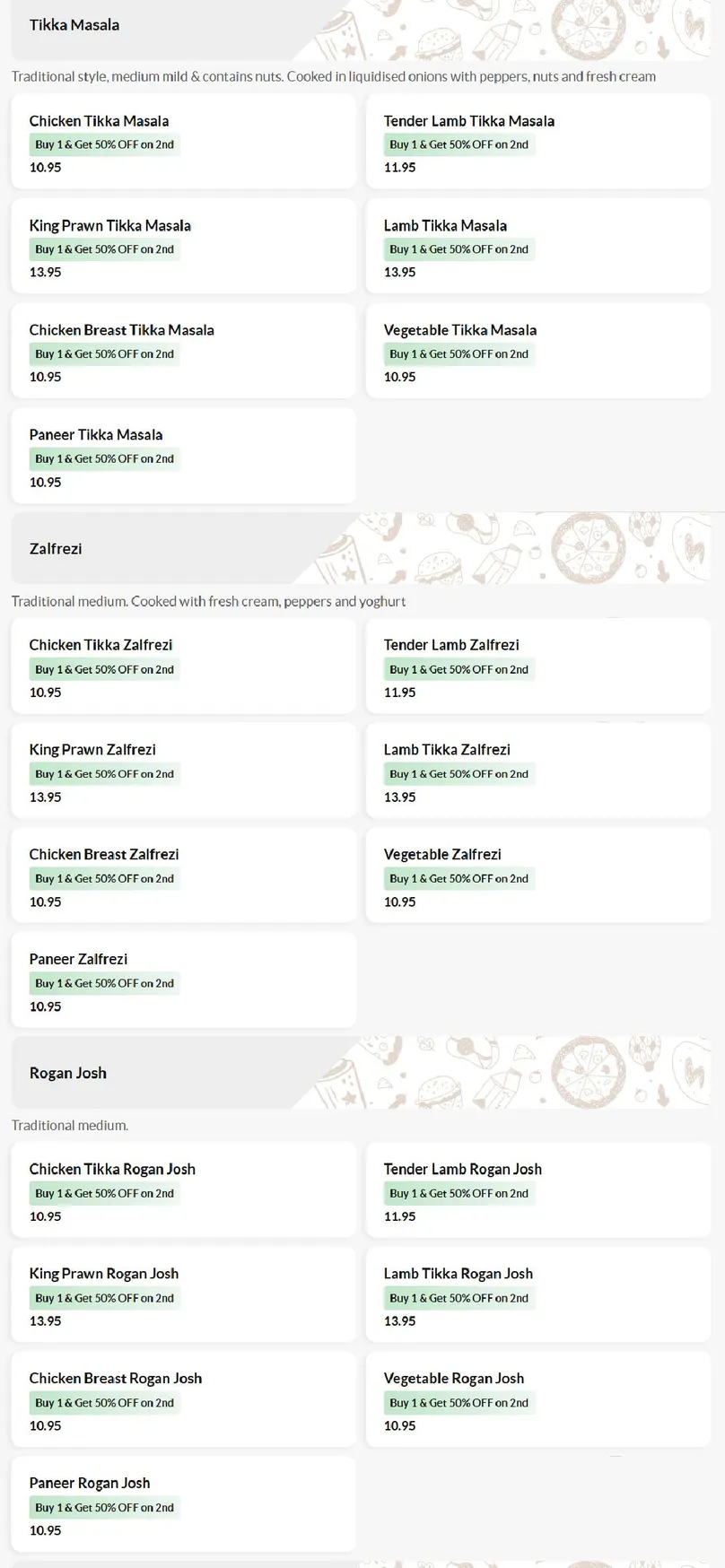Select Chicken Breast Tikka Masala card
This screenshot has width=725, height=1568.
click(x=183, y=351)
